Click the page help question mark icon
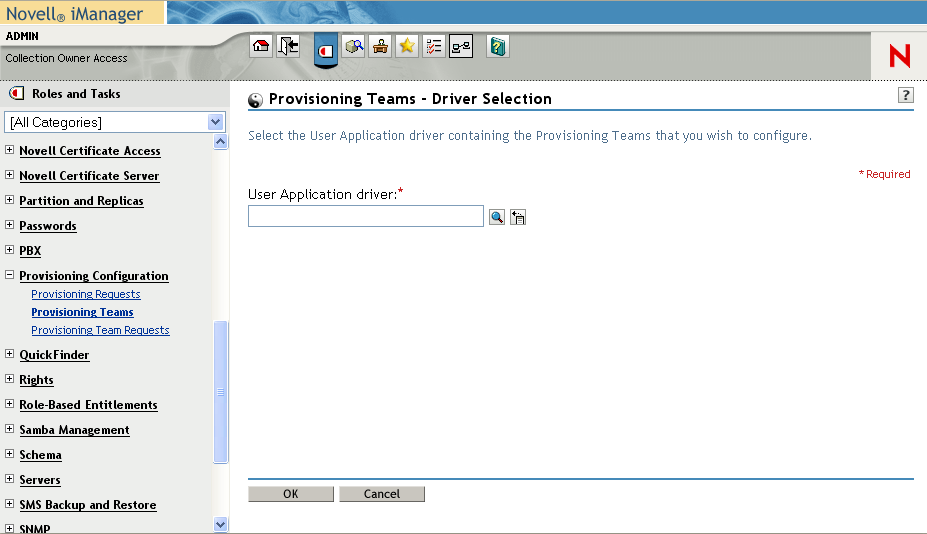 [906, 95]
